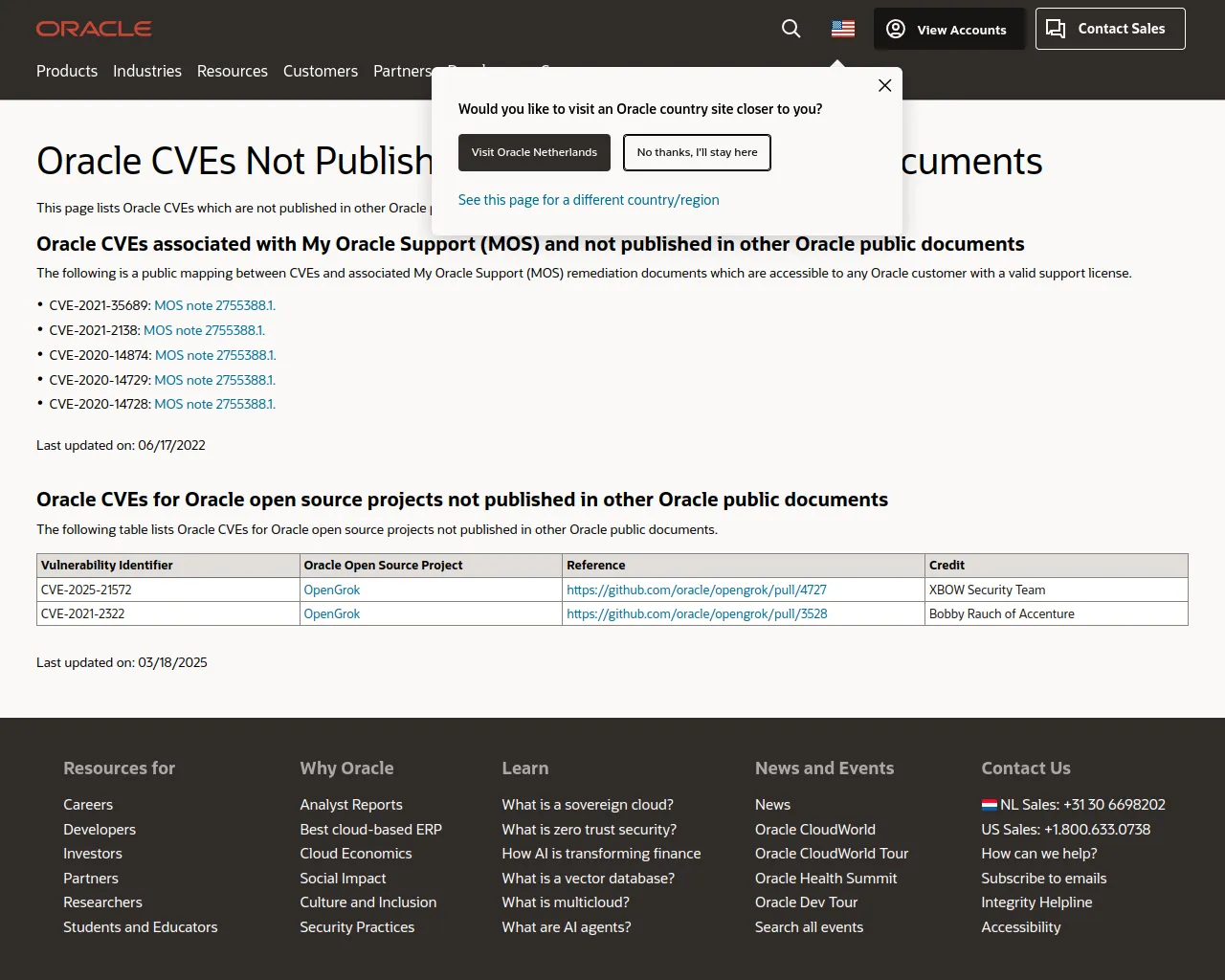
Task: Open Investors footer link
Action: [93, 854]
